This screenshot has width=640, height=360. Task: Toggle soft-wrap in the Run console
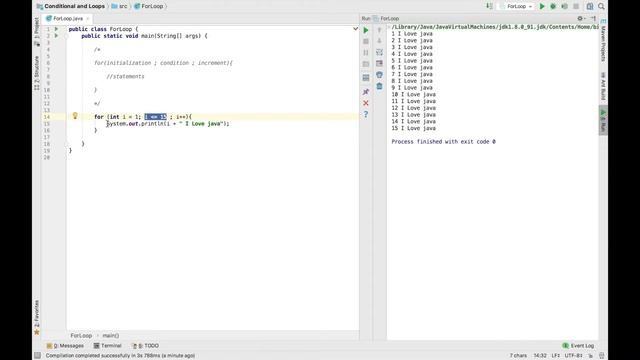pos(379,52)
